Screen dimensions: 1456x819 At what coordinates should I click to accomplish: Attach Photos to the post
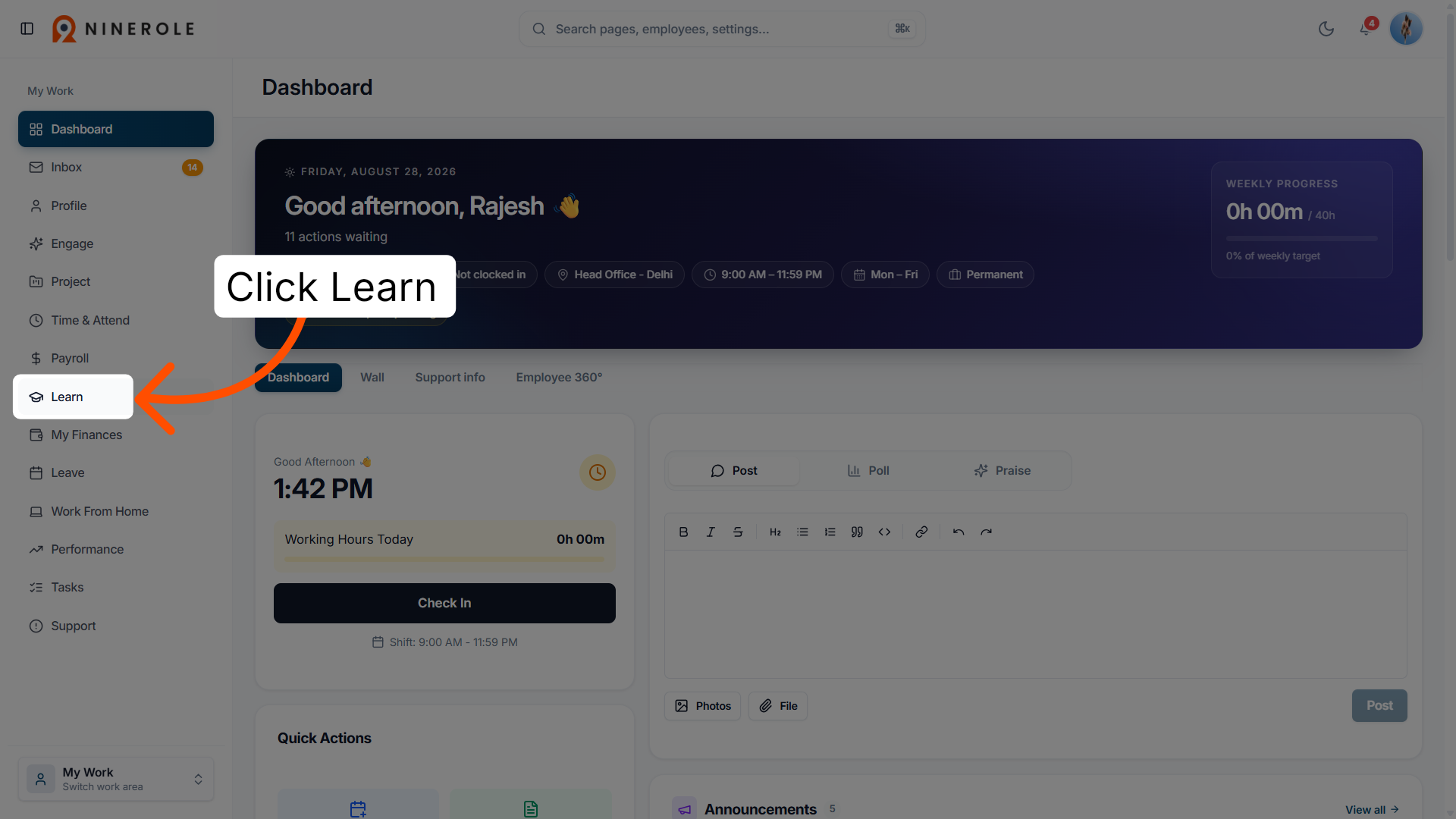click(x=703, y=706)
